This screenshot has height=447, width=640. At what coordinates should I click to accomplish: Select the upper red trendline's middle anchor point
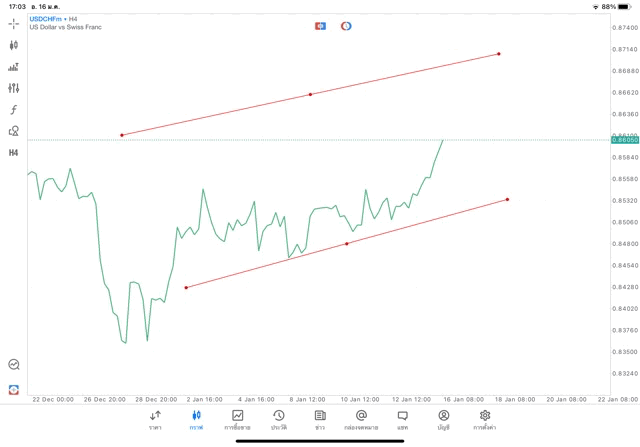coord(310,94)
